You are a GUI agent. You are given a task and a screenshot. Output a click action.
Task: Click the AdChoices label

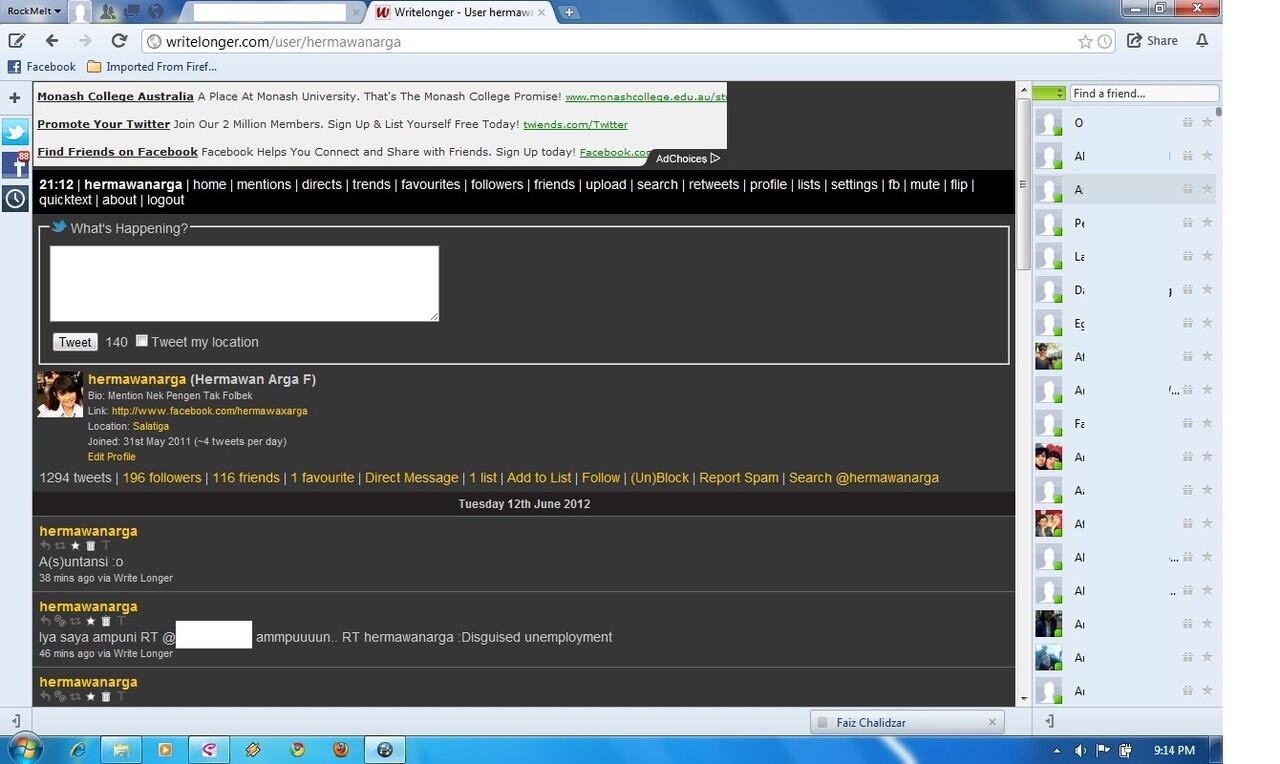point(687,159)
